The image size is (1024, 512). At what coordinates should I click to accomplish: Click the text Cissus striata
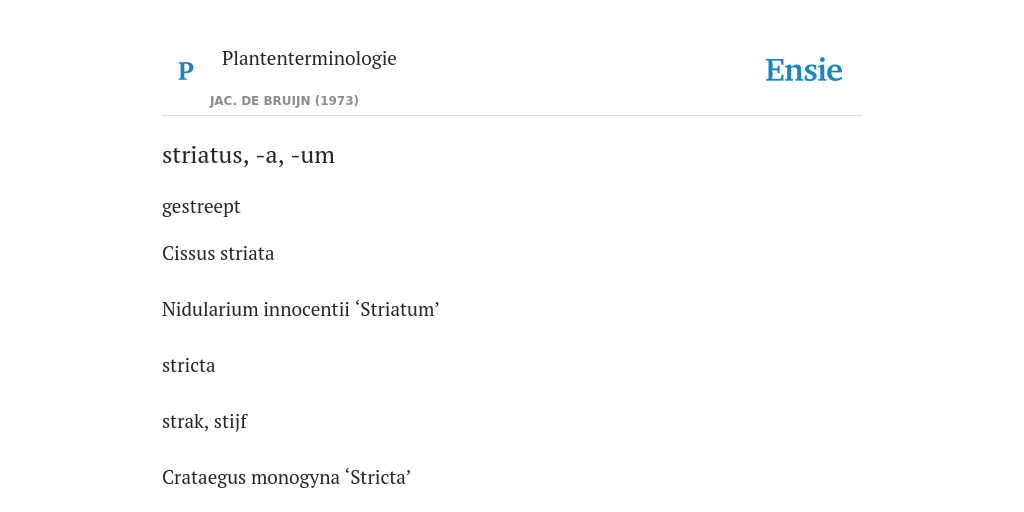tap(218, 253)
